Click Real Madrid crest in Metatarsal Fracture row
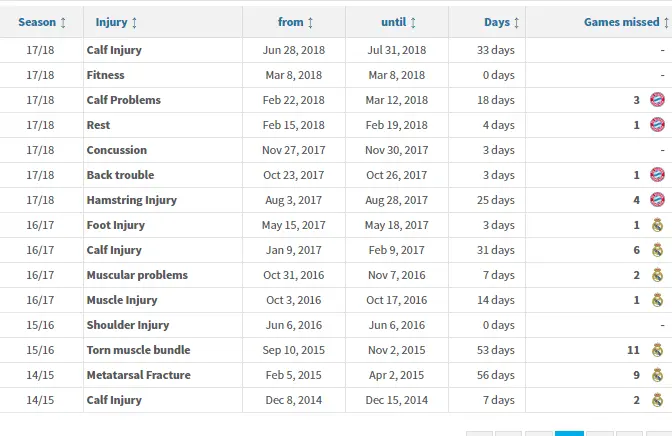 657,375
